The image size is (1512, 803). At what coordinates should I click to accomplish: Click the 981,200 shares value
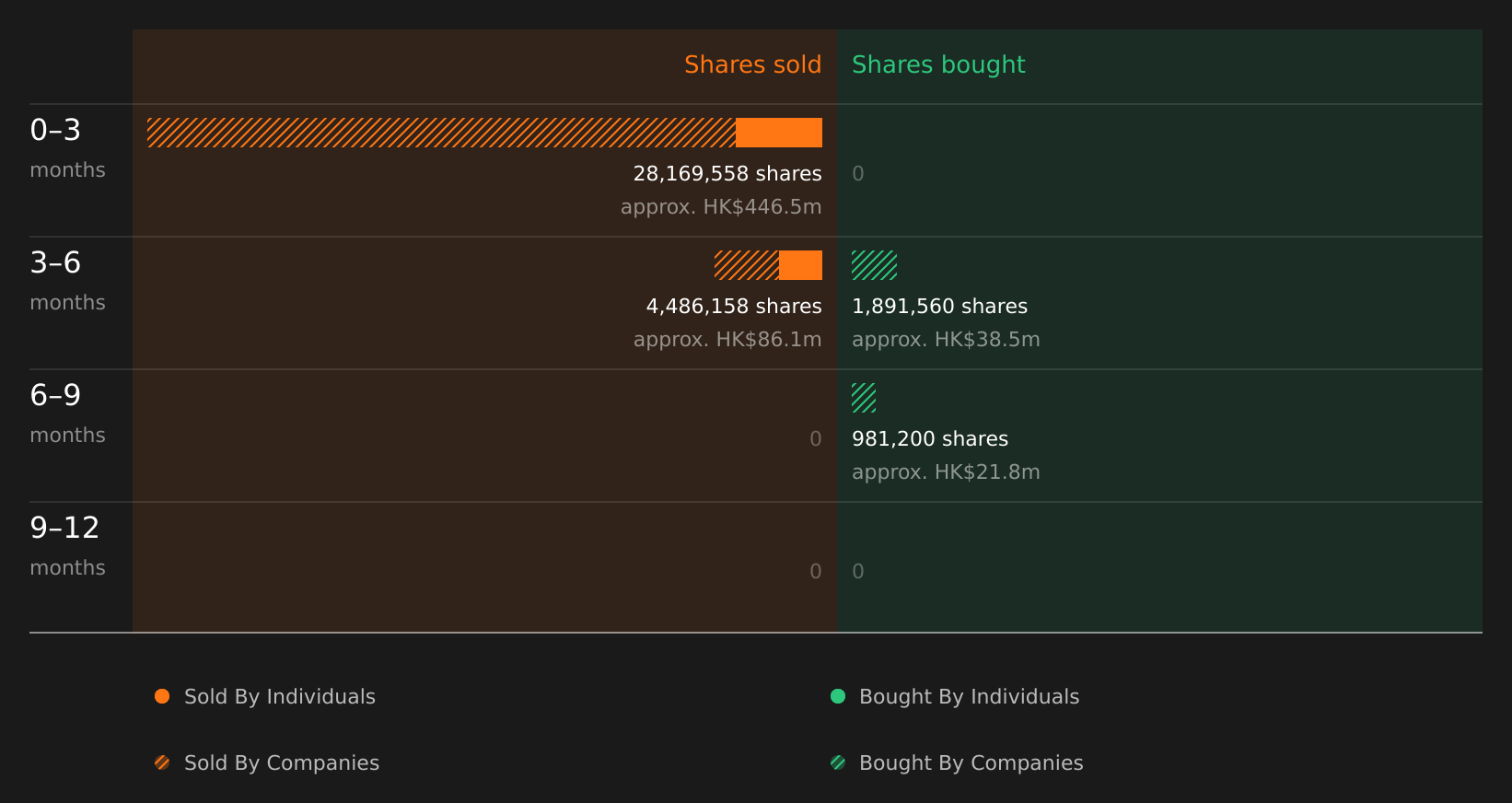click(x=930, y=438)
